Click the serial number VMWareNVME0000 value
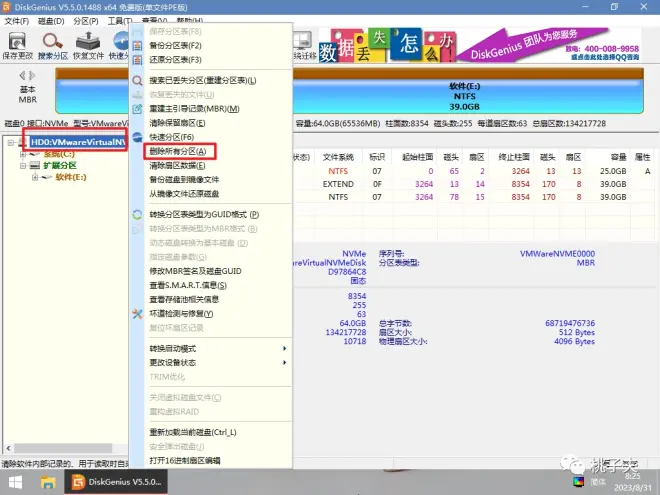 (x=557, y=254)
